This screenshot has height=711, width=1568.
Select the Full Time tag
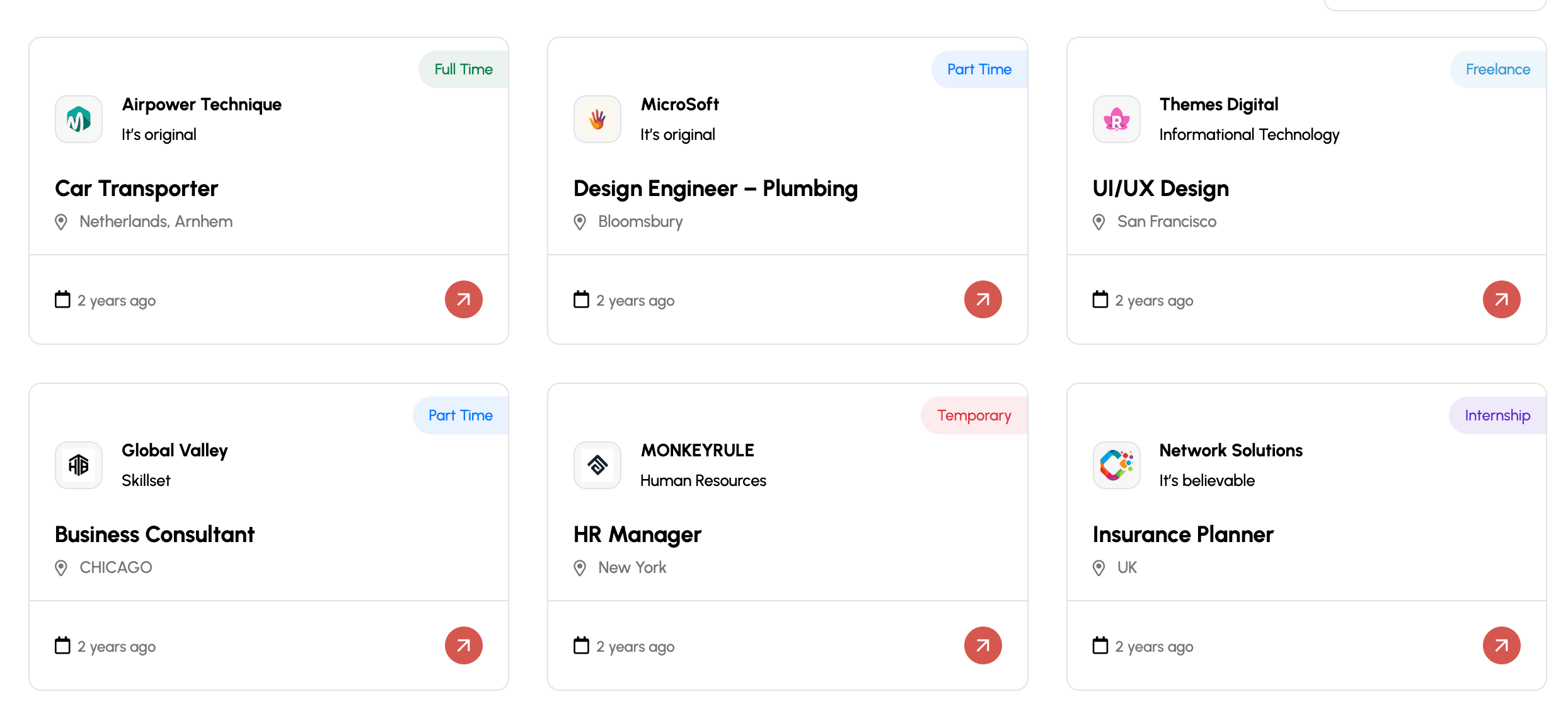pos(463,69)
